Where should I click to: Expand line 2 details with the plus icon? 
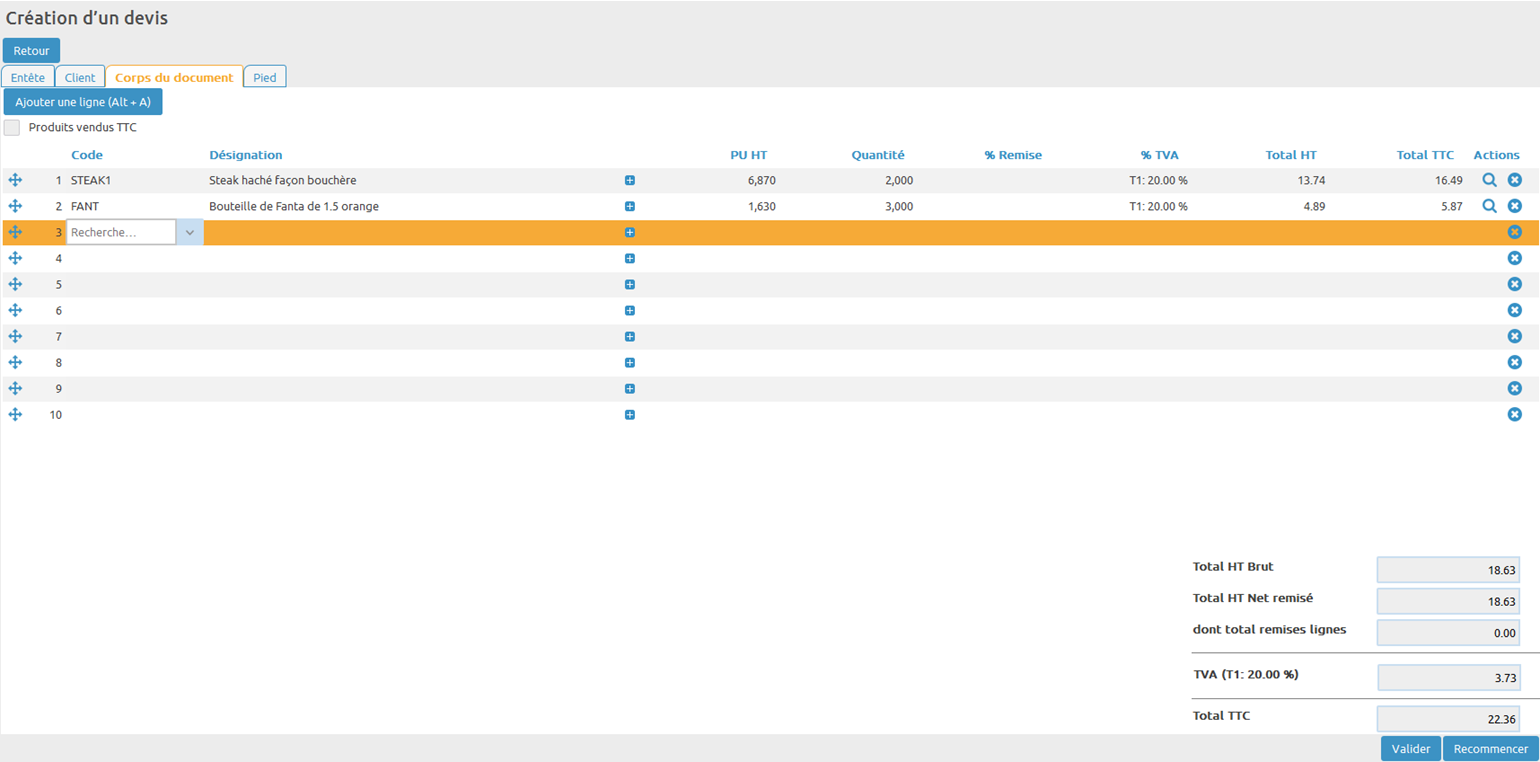click(630, 207)
